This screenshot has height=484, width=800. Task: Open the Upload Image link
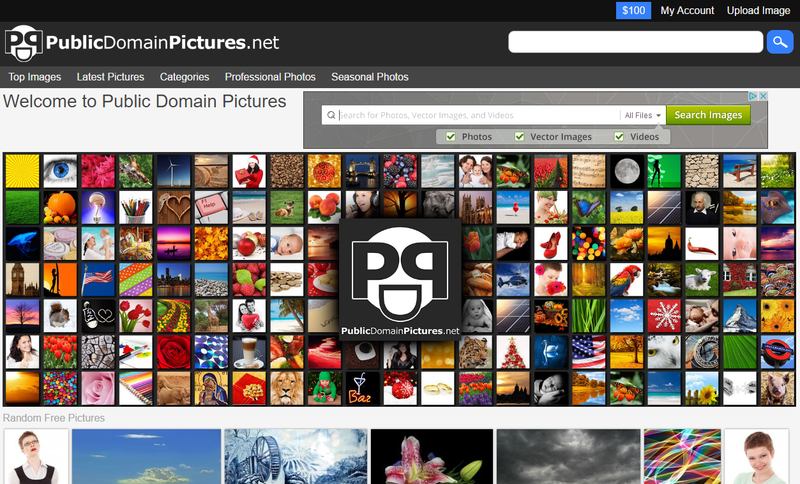tap(758, 11)
